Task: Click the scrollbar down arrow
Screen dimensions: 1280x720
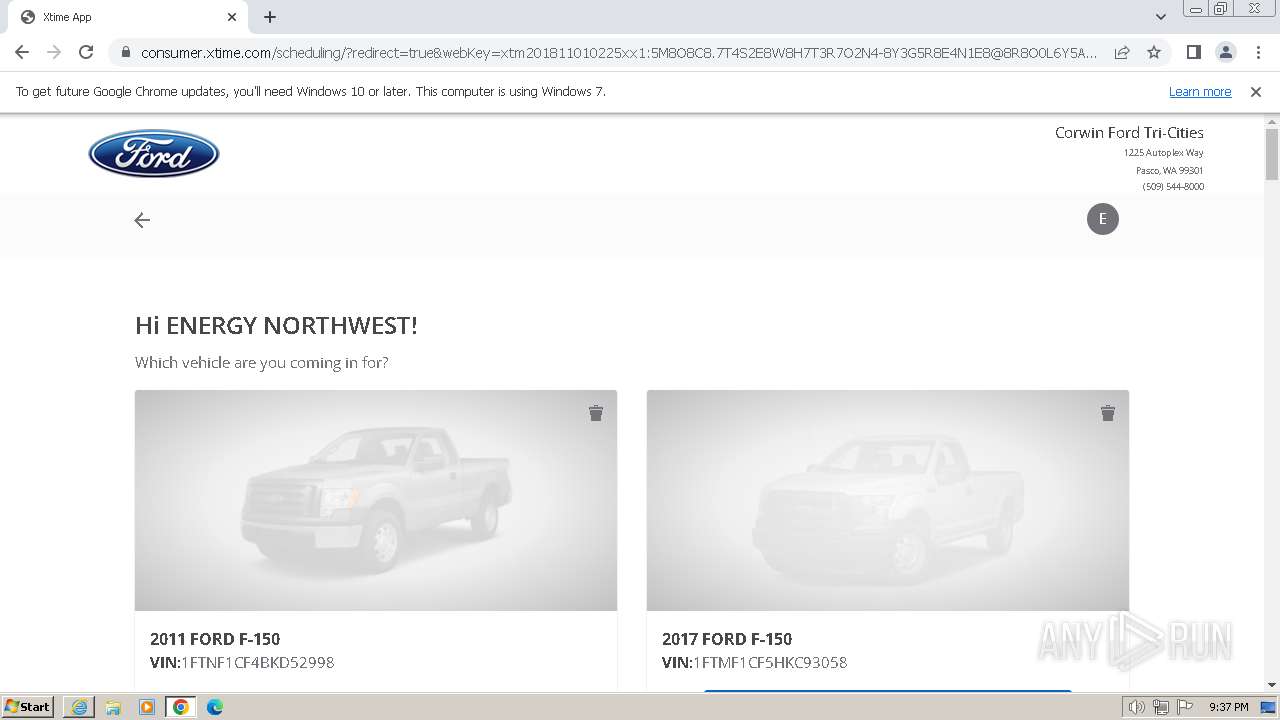Action: click(1272, 685)
